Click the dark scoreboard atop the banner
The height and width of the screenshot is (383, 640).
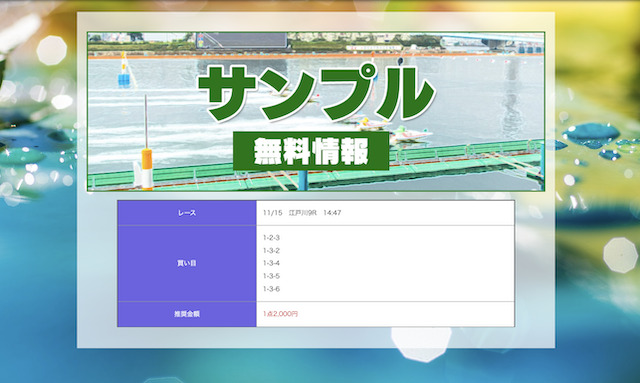click(x=242, y=41)
